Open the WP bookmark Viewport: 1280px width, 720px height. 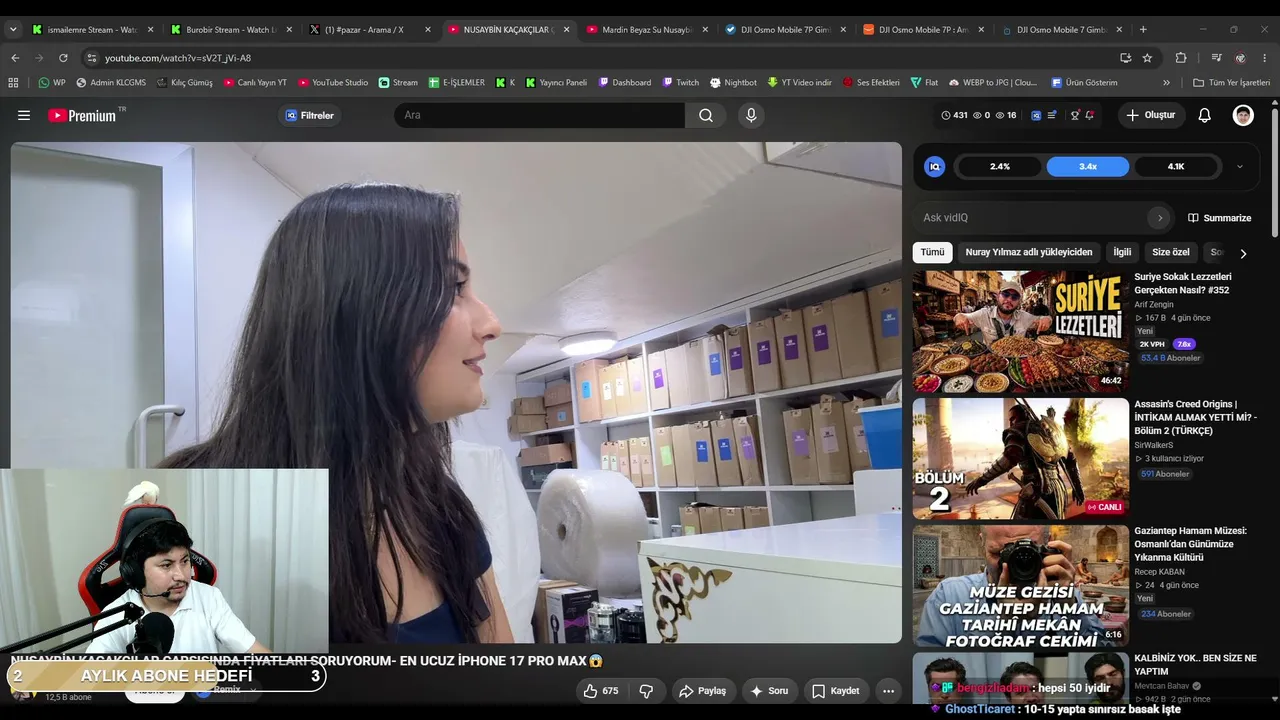pos(52,83)
